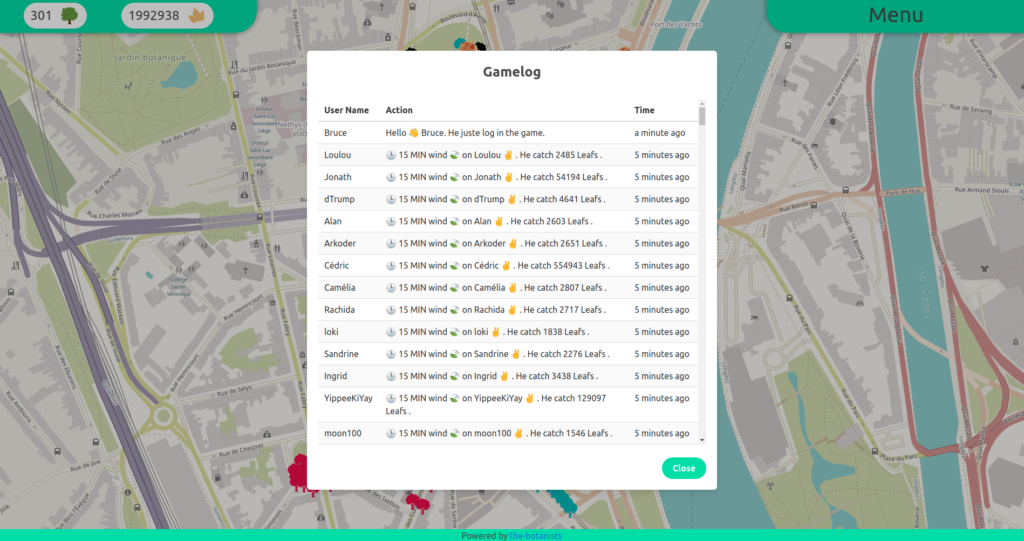Click the teal tree marker on the map
Screen dimensions: 1024x541
[563, 500]
